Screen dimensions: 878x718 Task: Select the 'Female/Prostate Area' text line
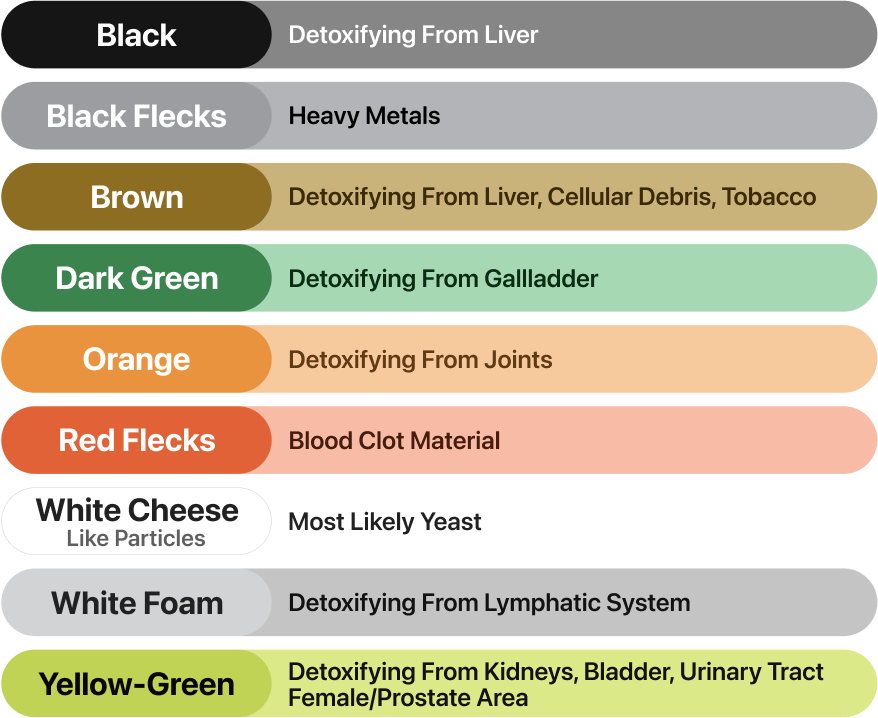click(407, 697)
